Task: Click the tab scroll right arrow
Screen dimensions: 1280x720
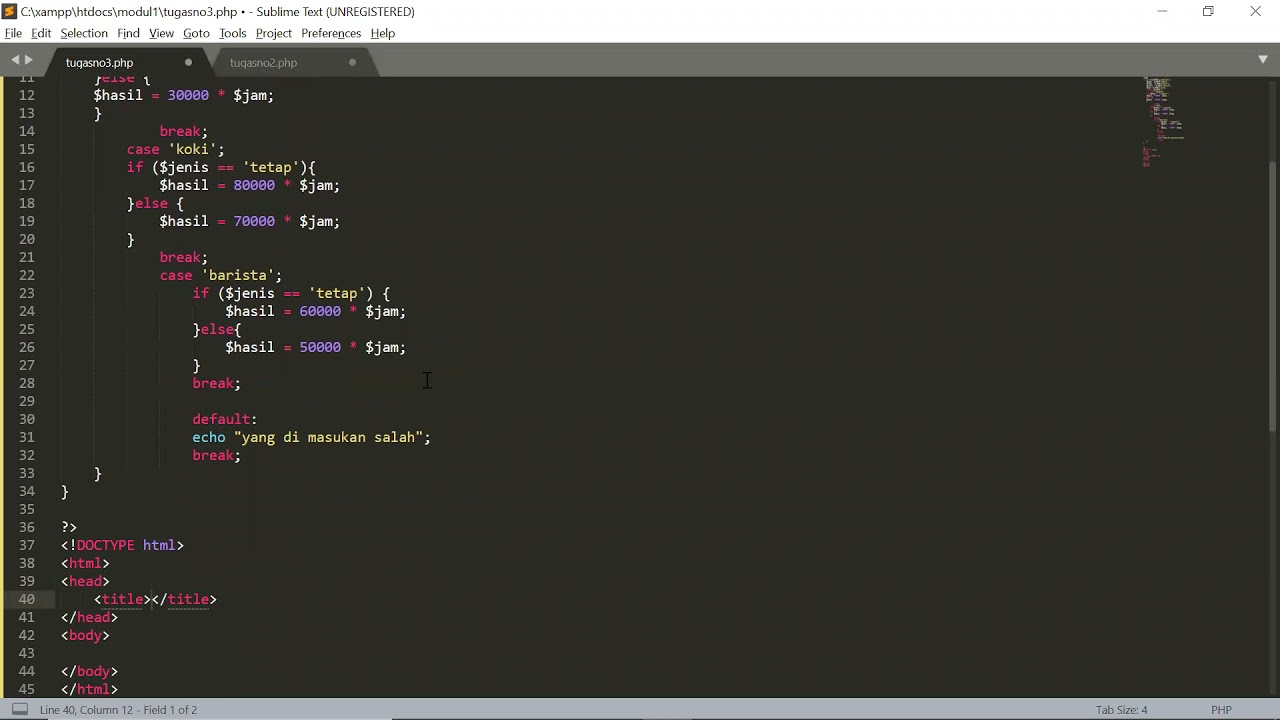Action: 28,61
